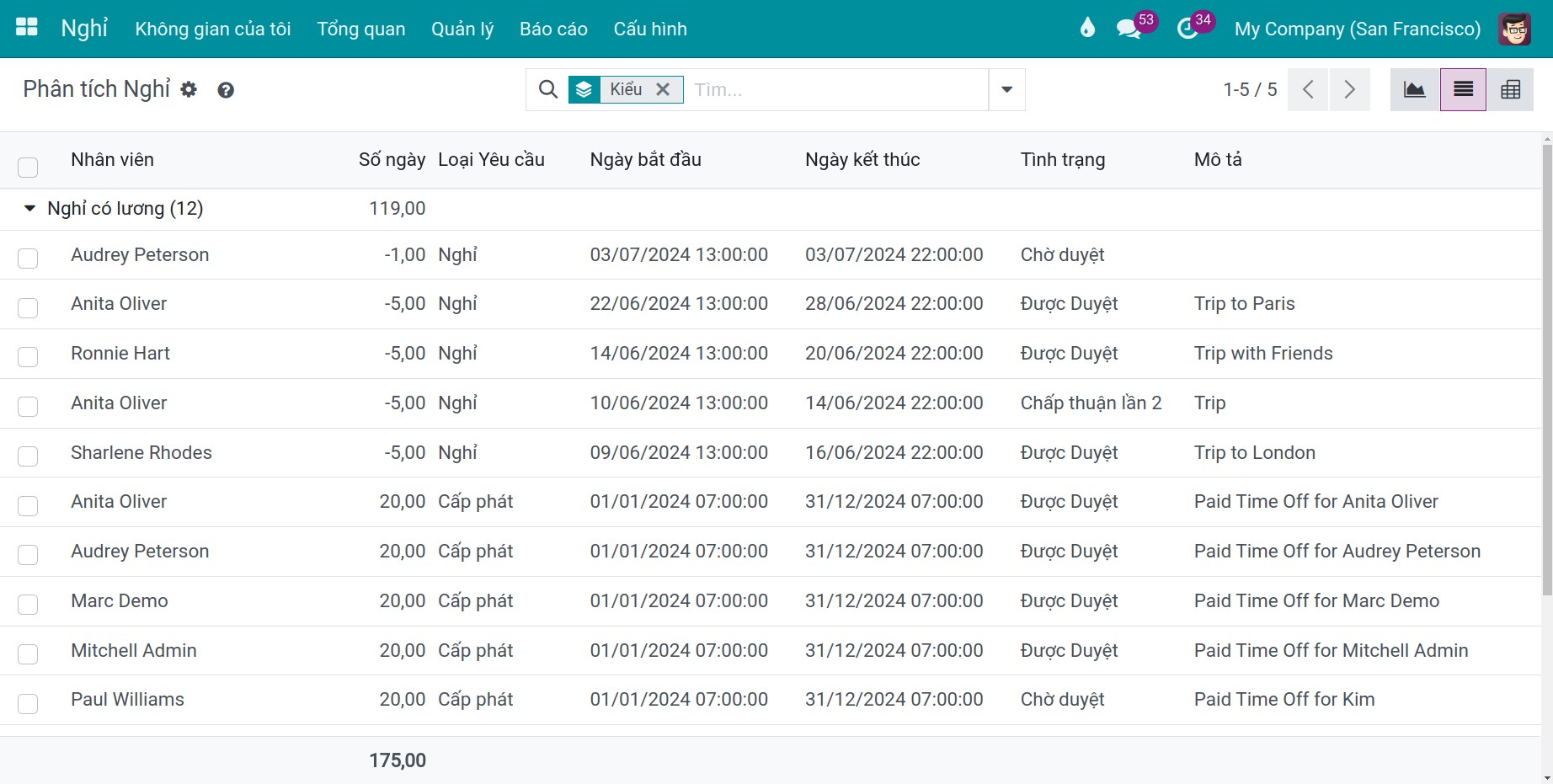The image size is (1553, 784).
Task: Go to the previous page arrow
Action: click(x=1308, y=89)
